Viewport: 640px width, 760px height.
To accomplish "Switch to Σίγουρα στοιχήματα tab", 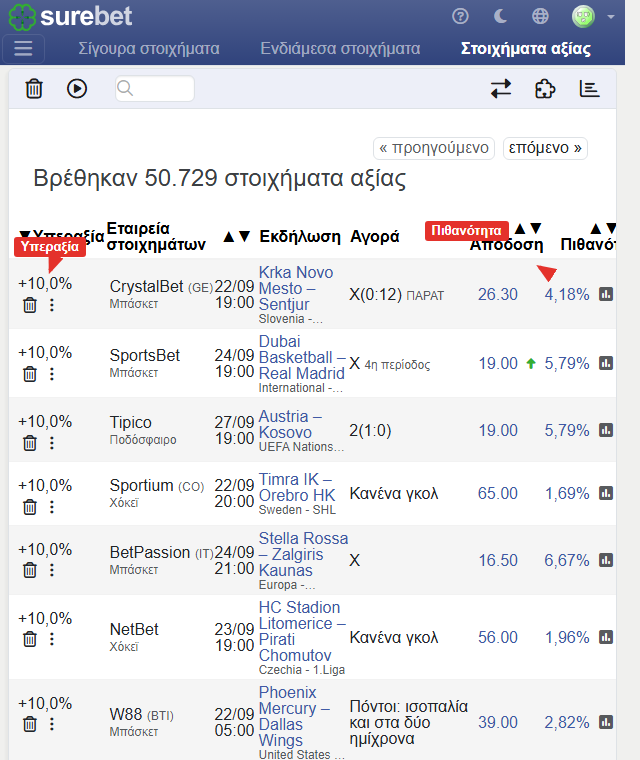I will (x=149, y=48).
